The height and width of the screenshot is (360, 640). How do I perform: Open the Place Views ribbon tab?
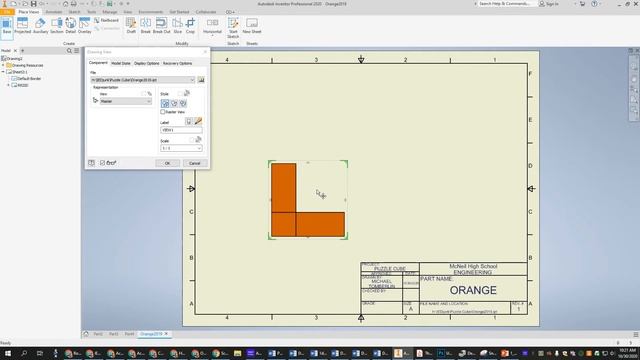29,12
